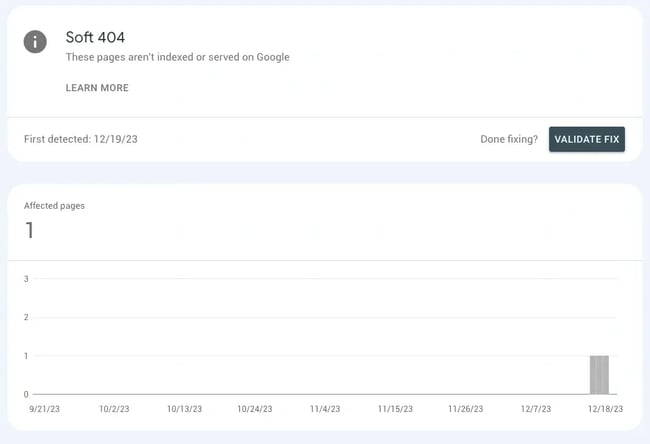Pick the 11/4/23 date on the timeline
This screenshot has height=444, width=650.
pyautogui.click(x=326, y=408)
